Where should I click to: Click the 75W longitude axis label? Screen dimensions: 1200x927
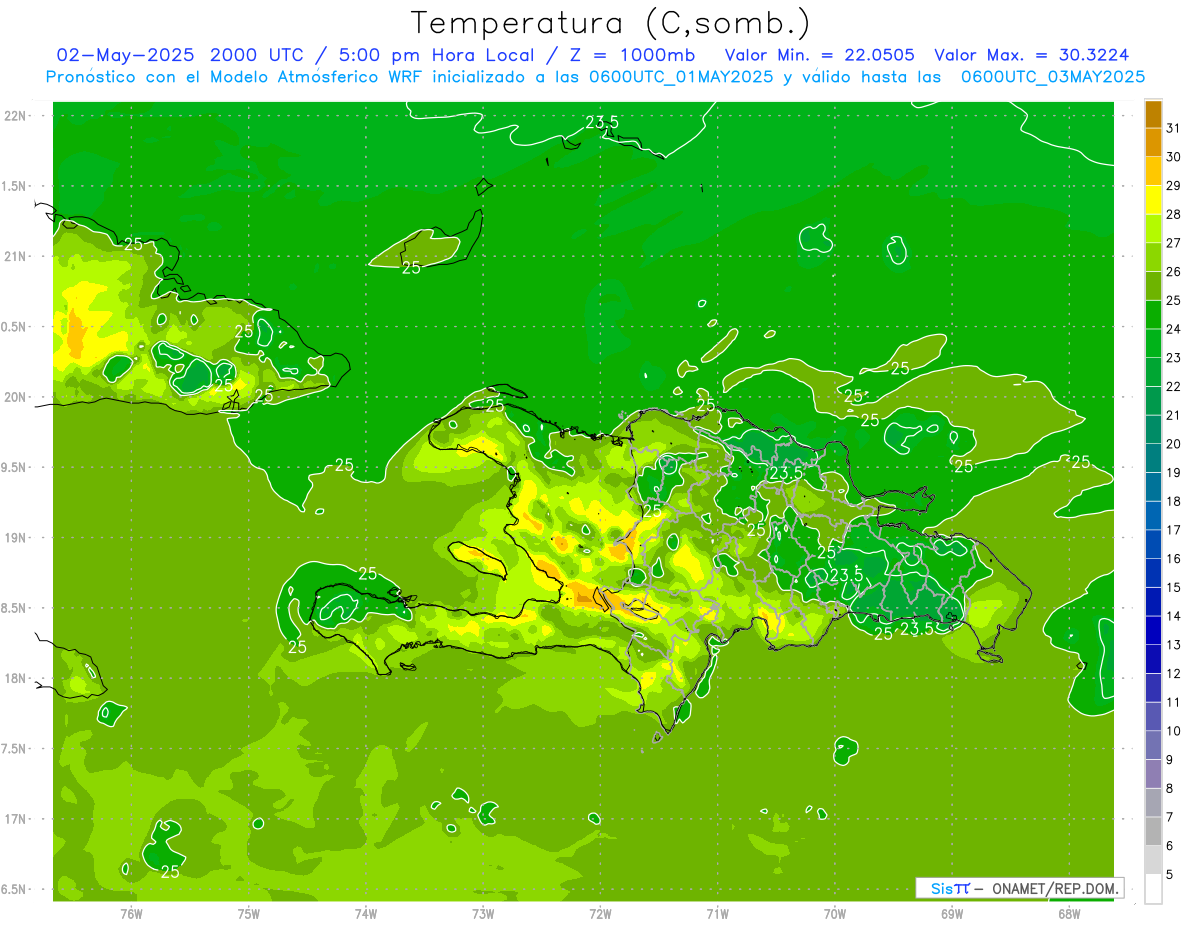(248, 914)
